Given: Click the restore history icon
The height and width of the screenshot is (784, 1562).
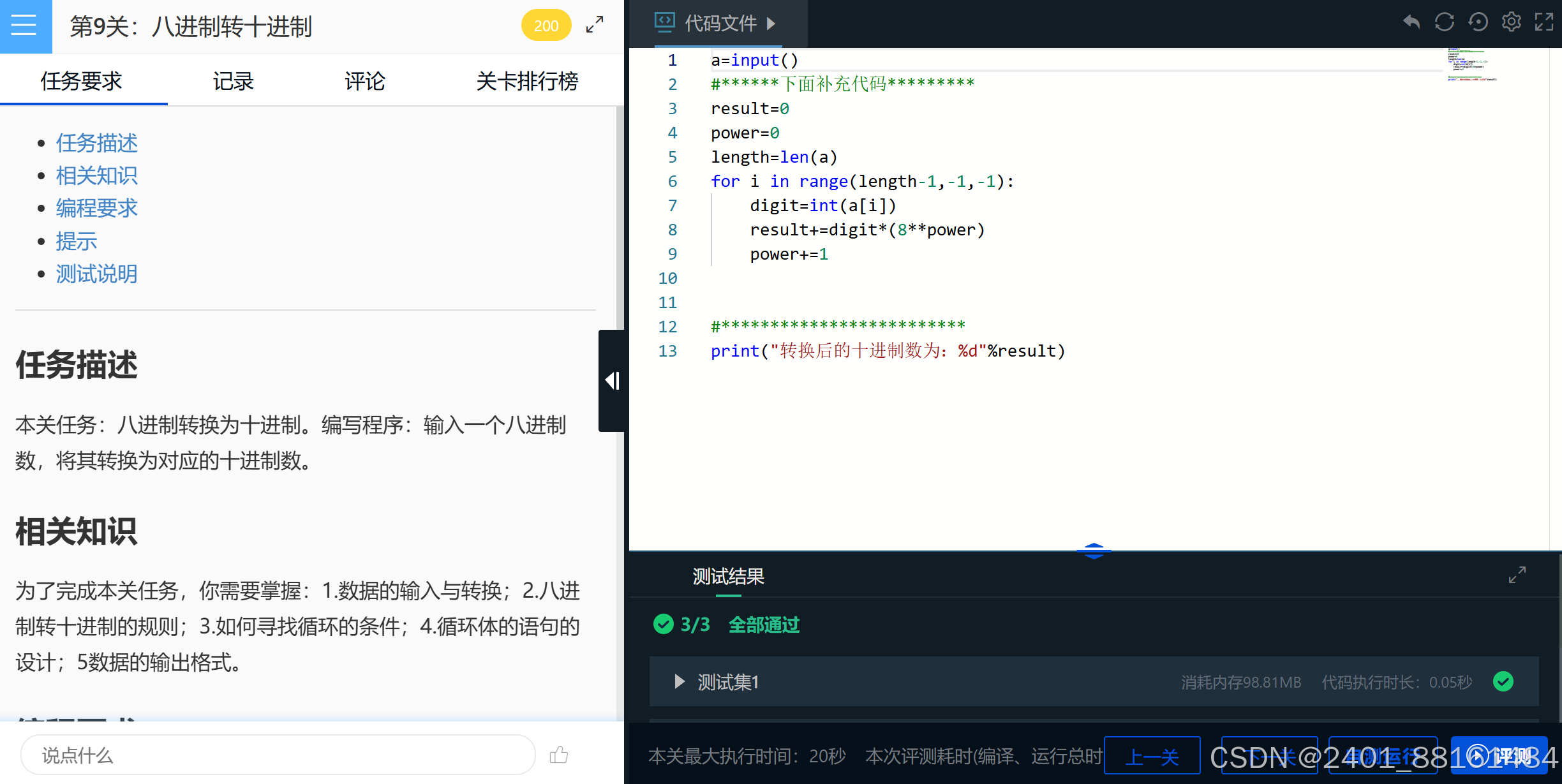Looking at the screenshot, I should pos(1478,22).
